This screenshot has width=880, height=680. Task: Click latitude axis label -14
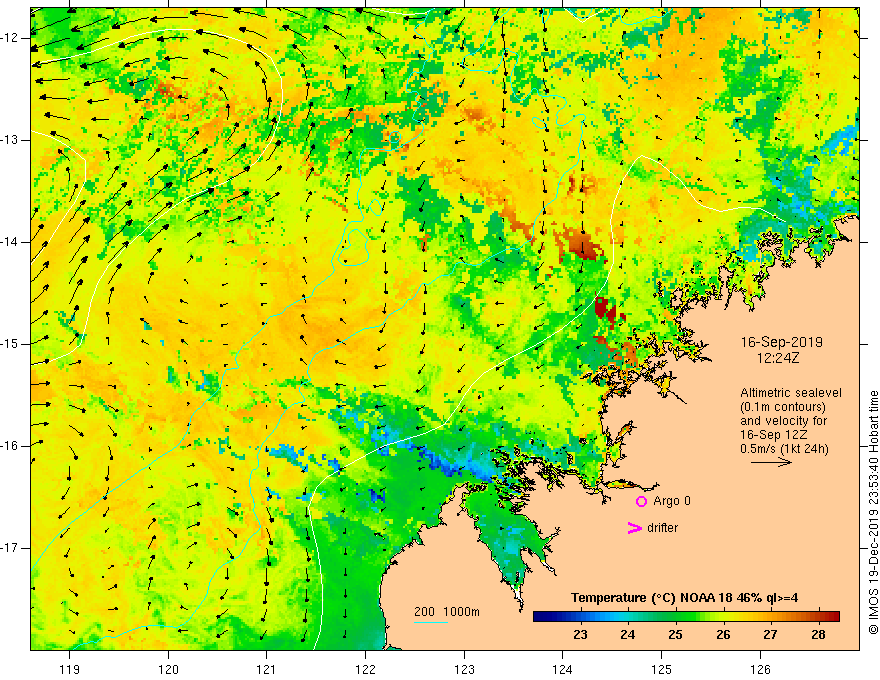(x=11, y=242)
